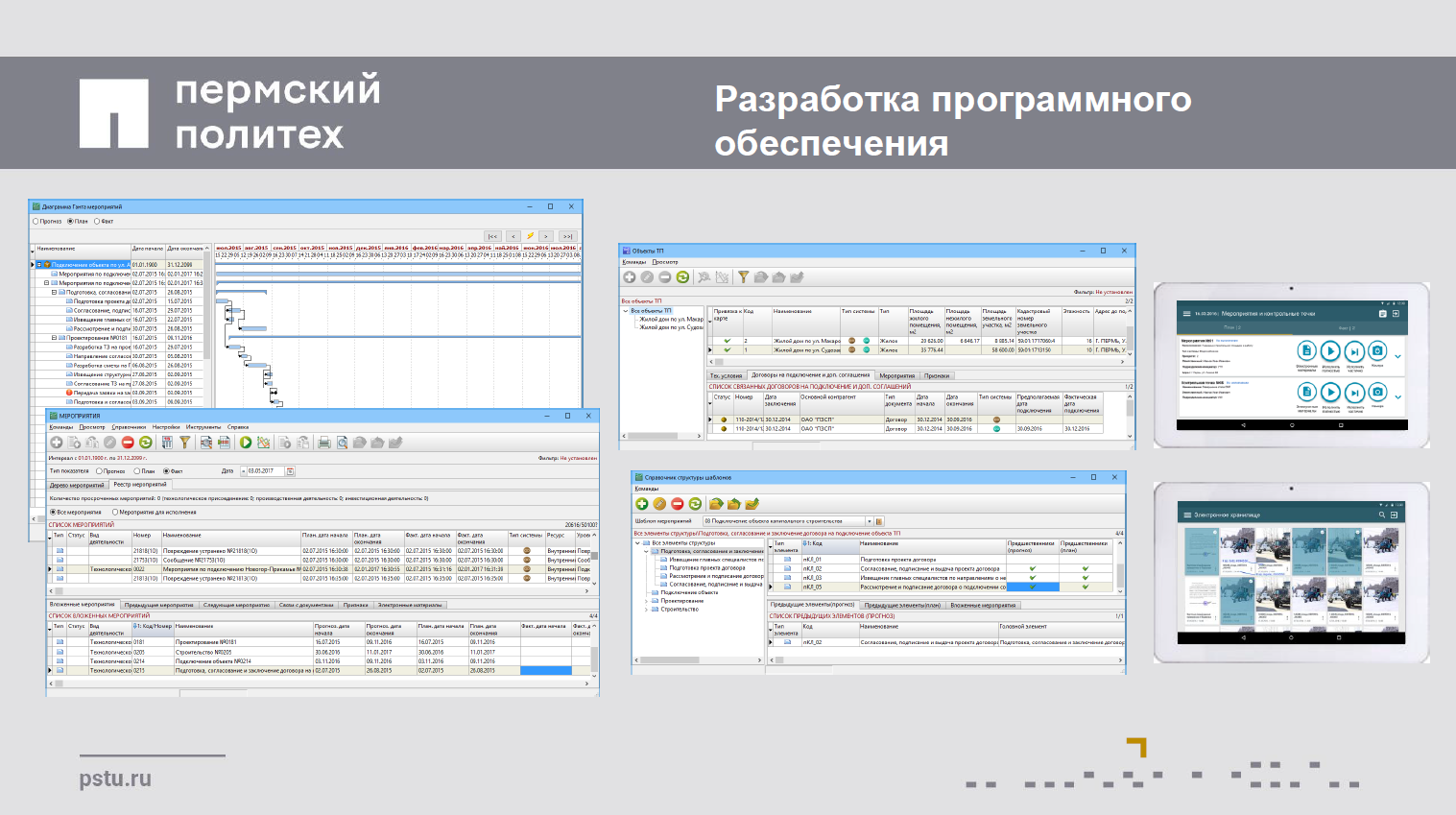Collapse the Проектирование №0181 tree node in Gantt

[x=55, y=338]
